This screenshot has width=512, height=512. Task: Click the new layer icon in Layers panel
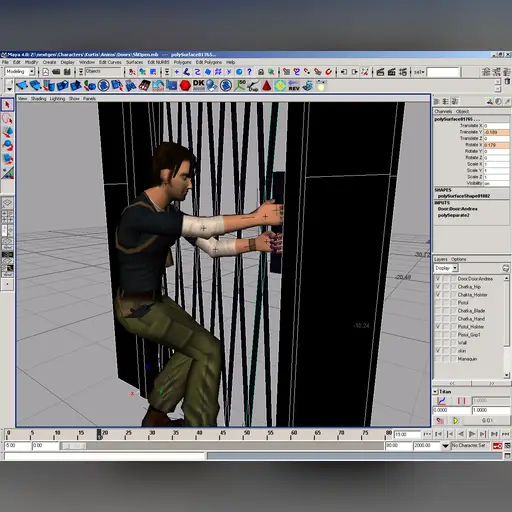[x=506, y=268]
